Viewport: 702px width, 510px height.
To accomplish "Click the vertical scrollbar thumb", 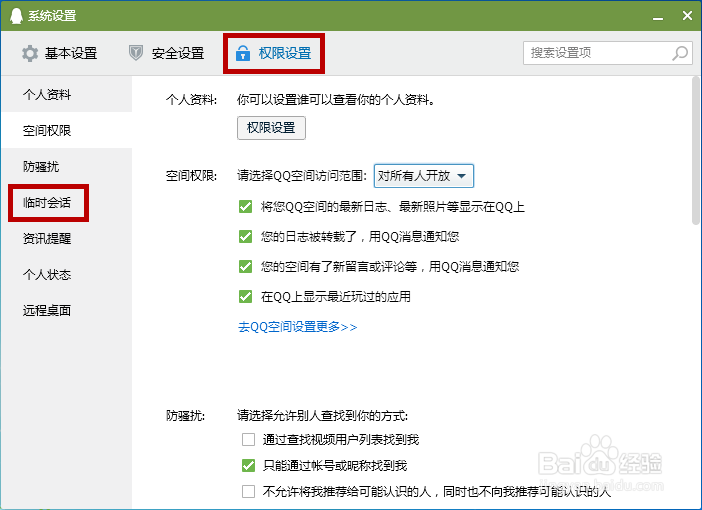I will pos(695,150).
